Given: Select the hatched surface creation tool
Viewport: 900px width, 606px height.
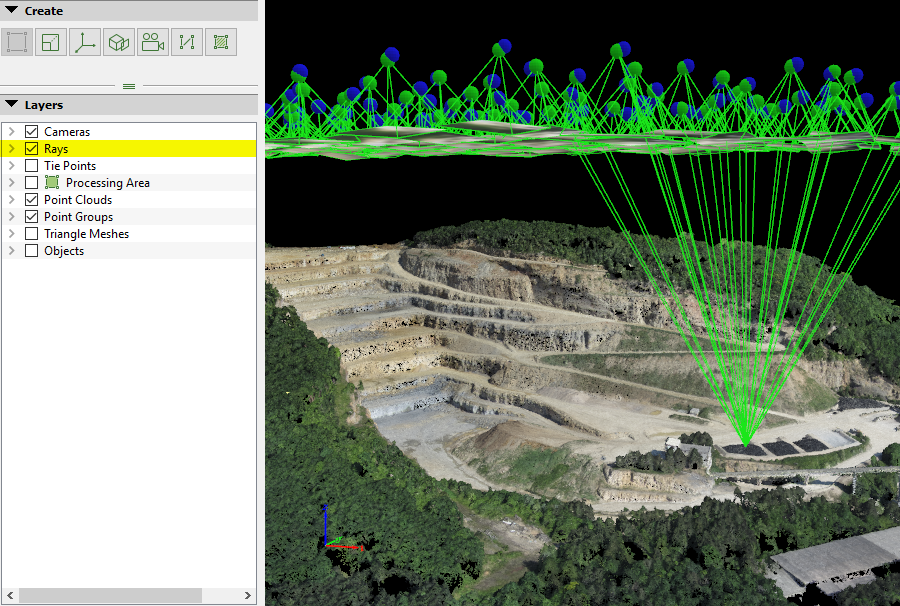Looking at the screenshot, I should pyautogui.click(x=221, y=42).
